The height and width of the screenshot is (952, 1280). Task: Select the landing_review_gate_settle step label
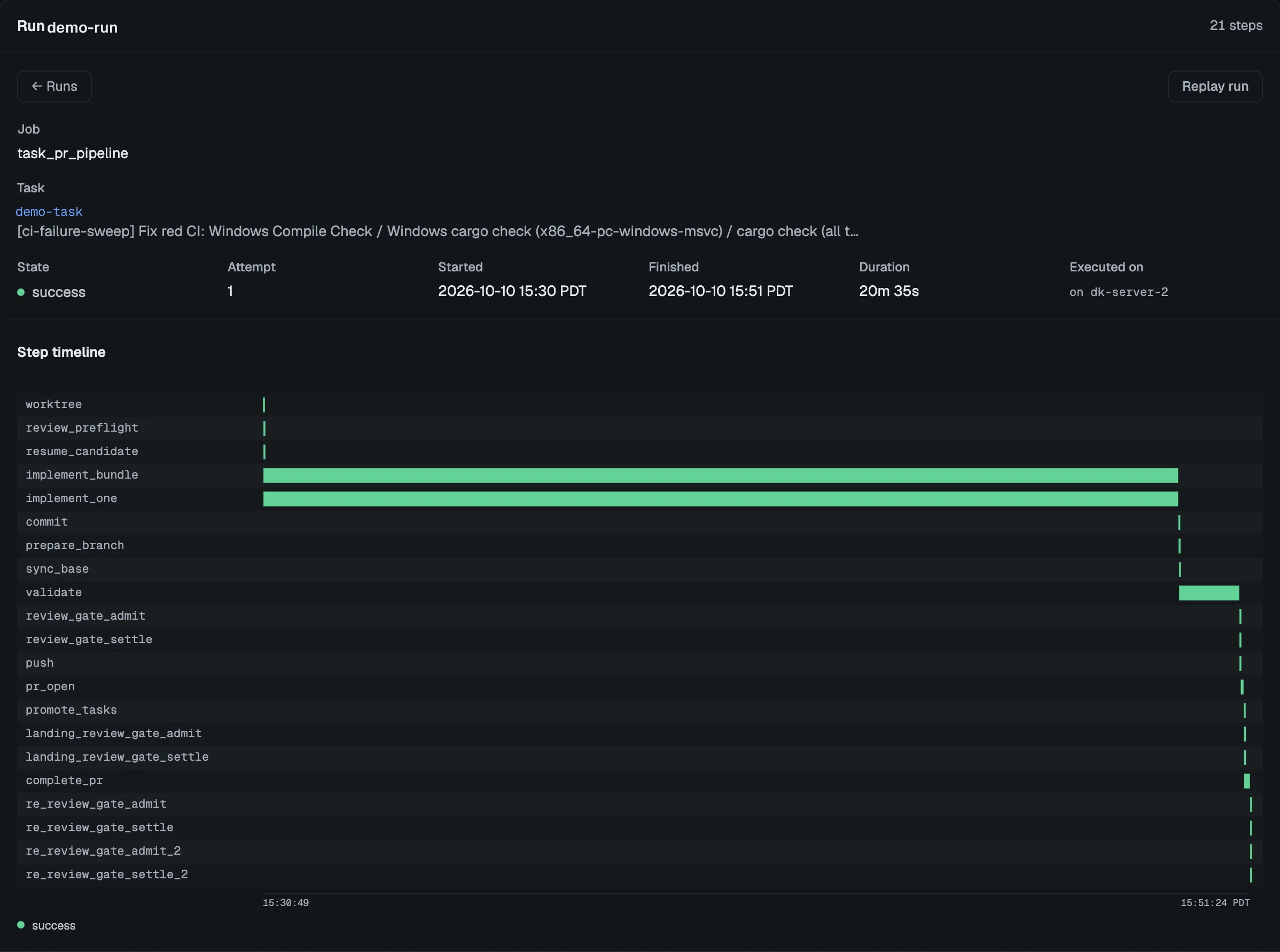coord(117,757)
